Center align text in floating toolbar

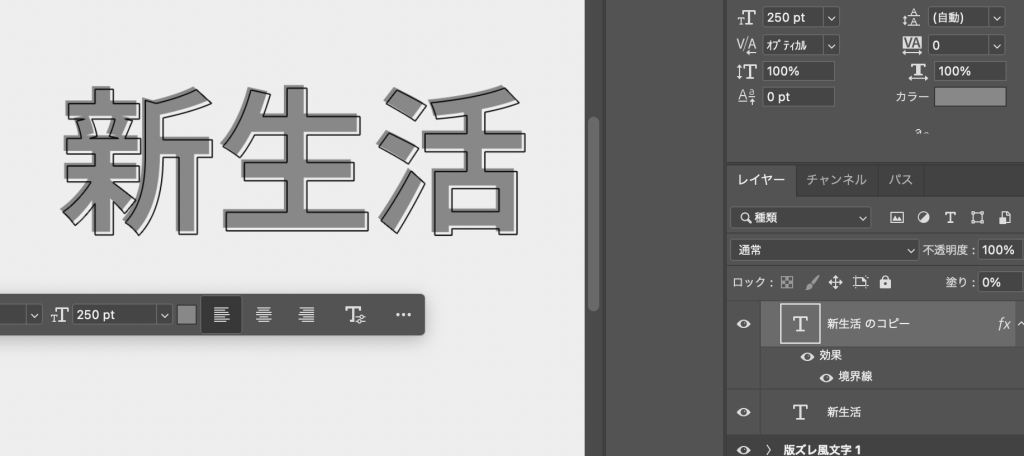264,314
